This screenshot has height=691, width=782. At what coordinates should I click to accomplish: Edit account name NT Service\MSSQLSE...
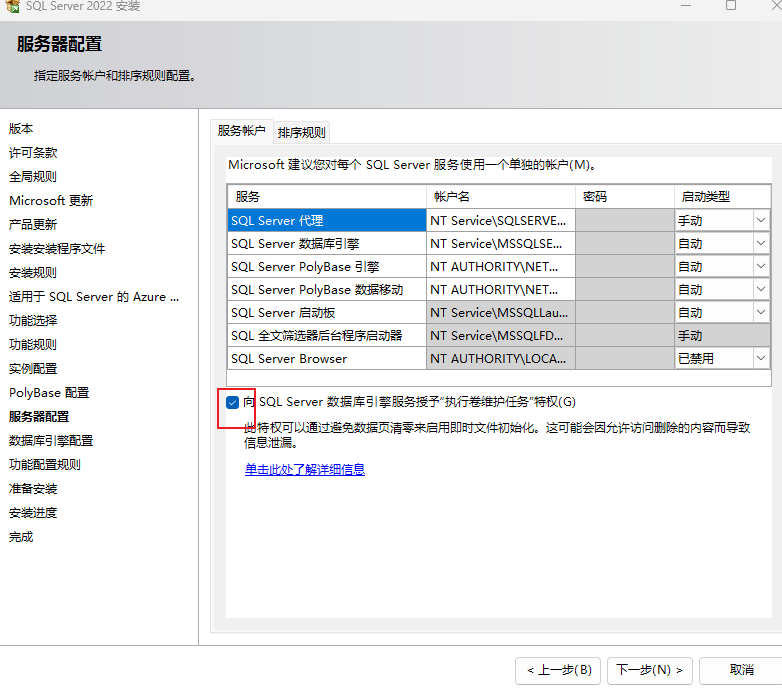click(x=501, y=243)
